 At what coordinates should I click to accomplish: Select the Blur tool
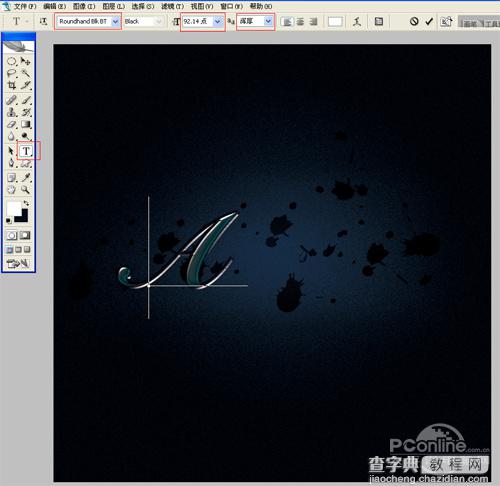point(12,136)
